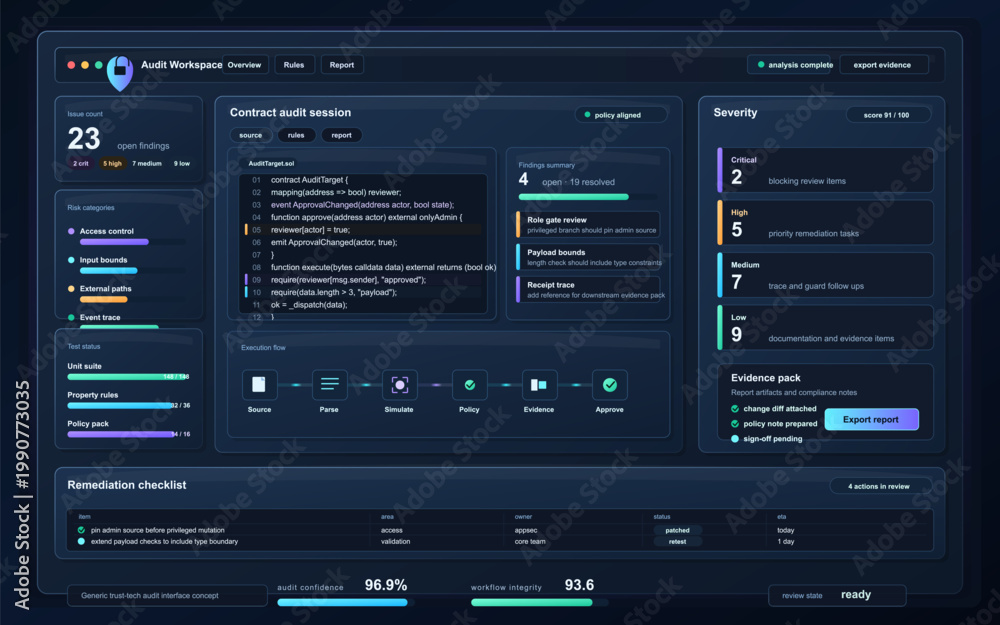
Task: Click the Export report button
Action: point(871,420)
